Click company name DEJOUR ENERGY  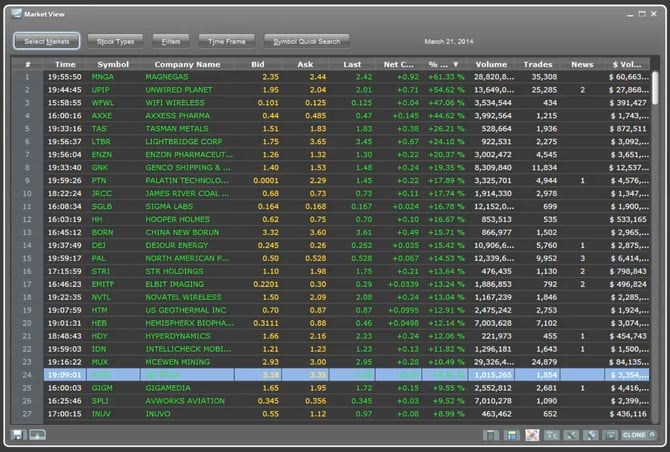pos(176,245)
